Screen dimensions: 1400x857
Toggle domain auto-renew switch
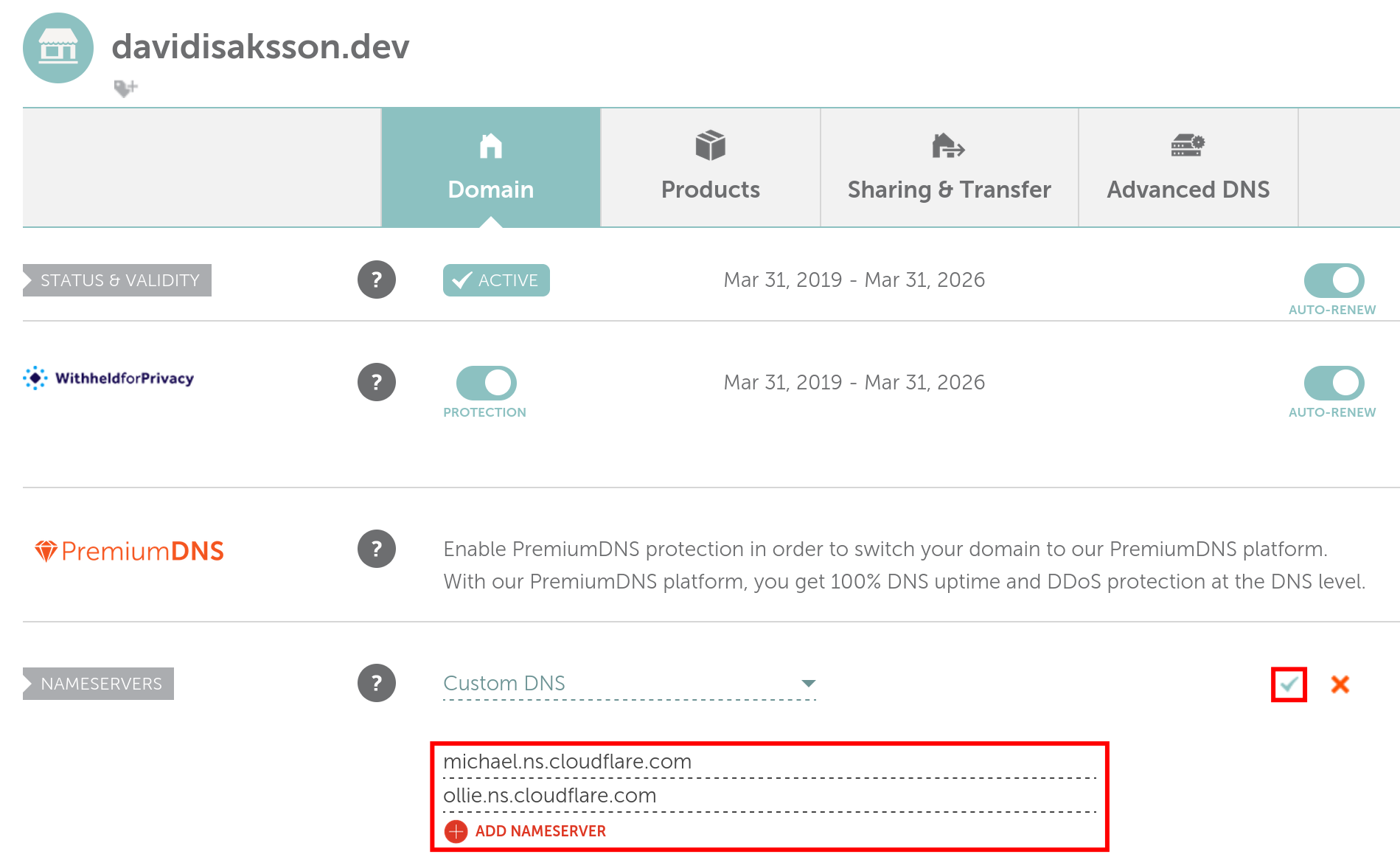[1334, 280]
